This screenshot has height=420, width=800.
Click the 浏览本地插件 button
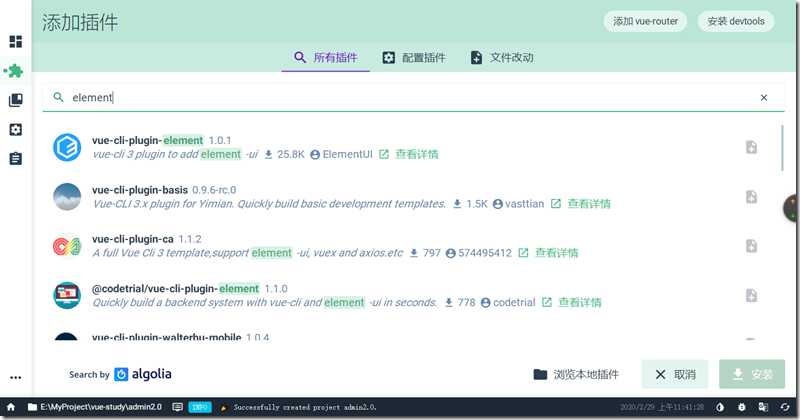point(576,375)
